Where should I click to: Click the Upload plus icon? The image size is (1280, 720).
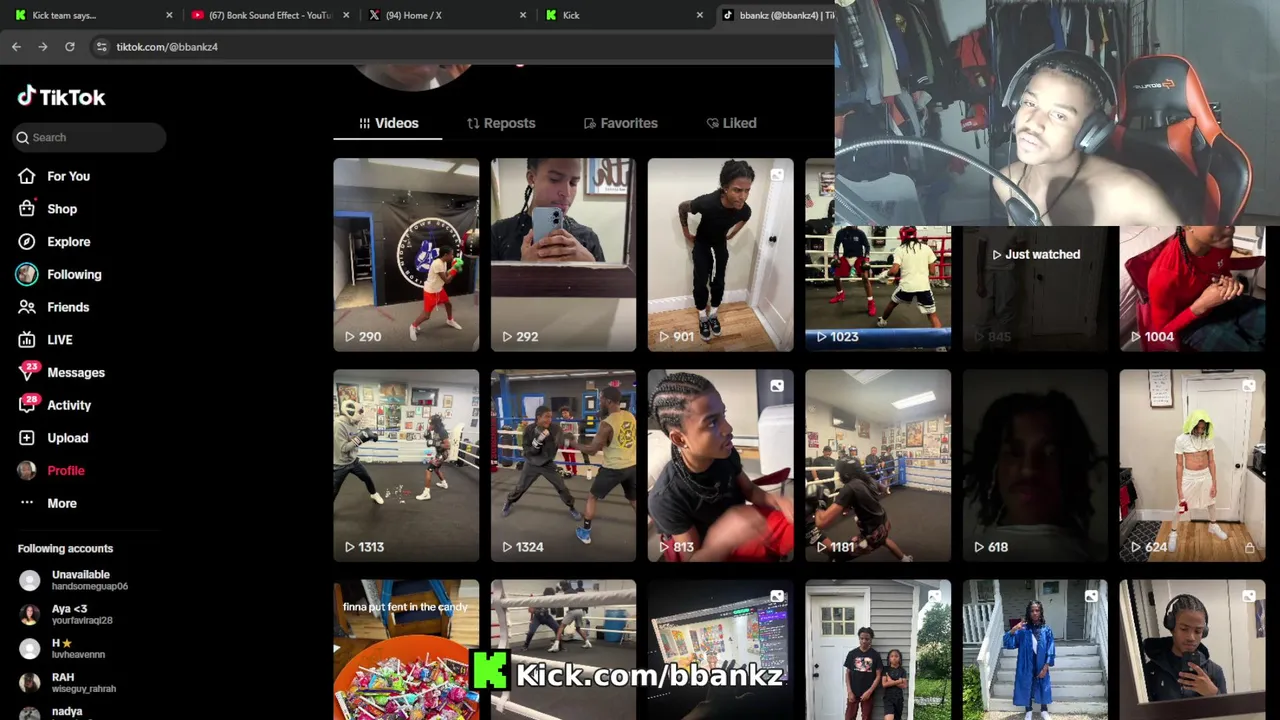coord(27,438)
